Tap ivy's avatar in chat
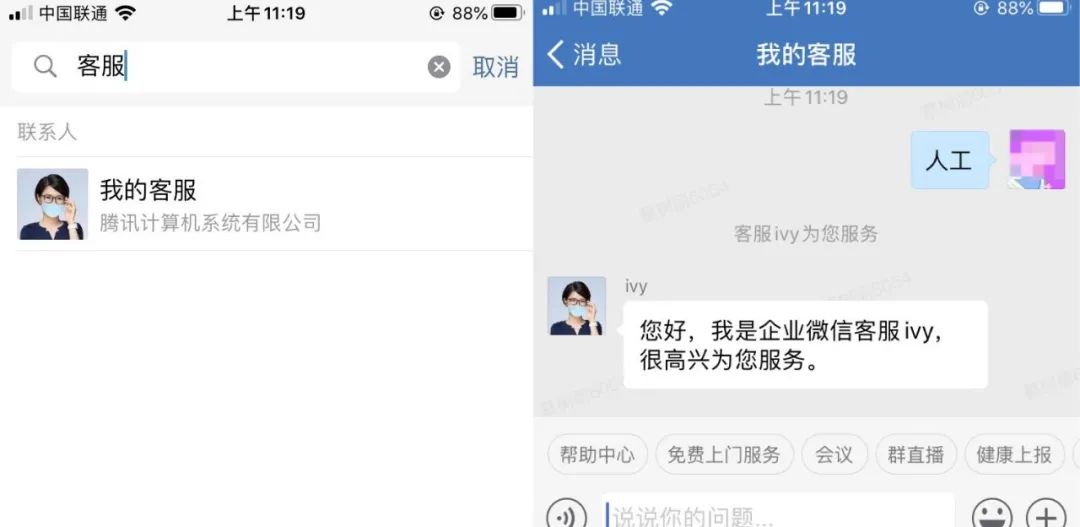Viewport: 1080px width, 527px height. click(x=577, y=306)
